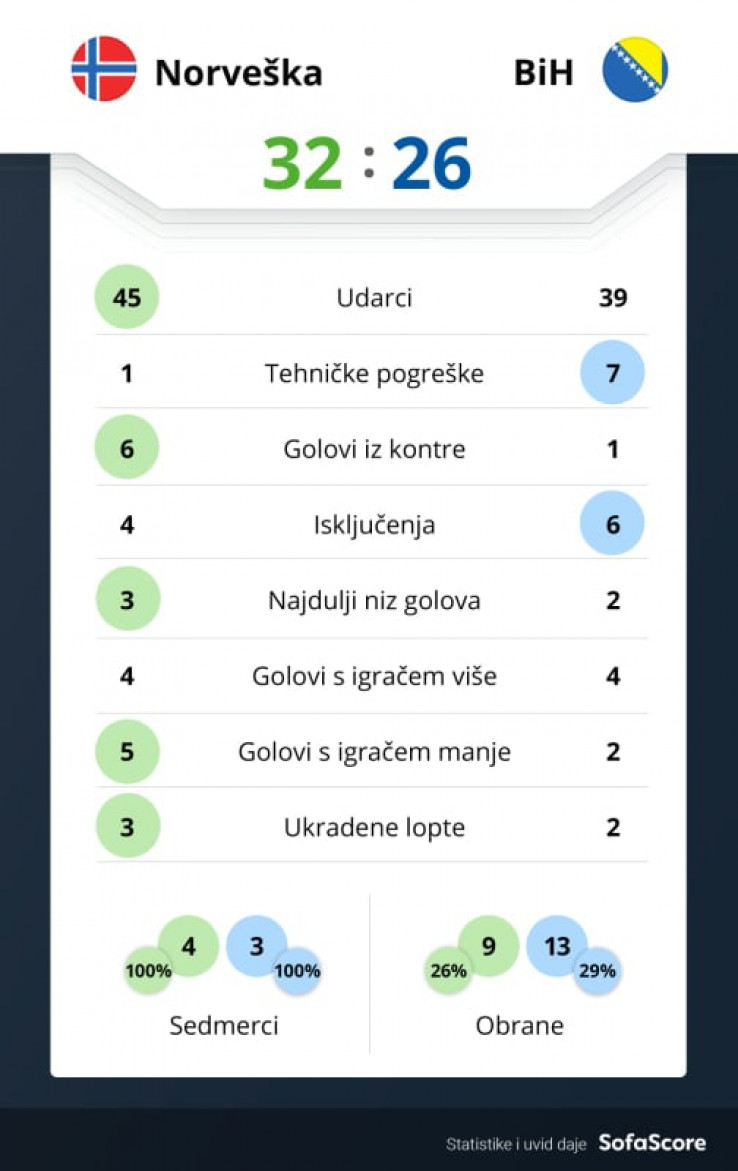Click the Obrane section label
The image size is (738, 1171).
click(x=520, y=1025)
